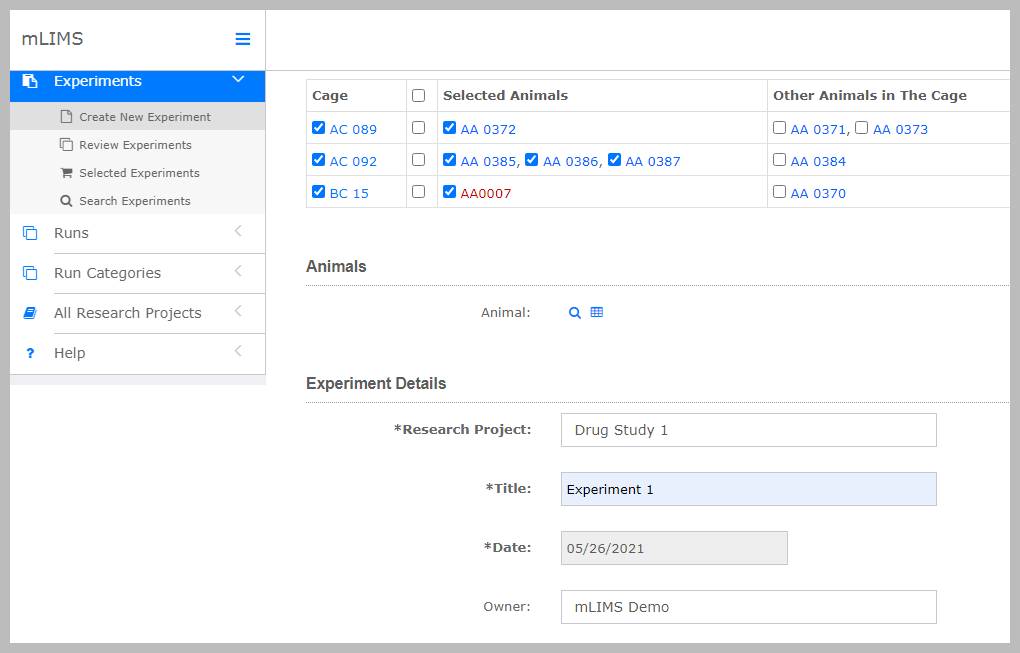Click the Run Categories sidebar icon
Image resolution: width=1020 pixels, height=653 pixels.
30,273
